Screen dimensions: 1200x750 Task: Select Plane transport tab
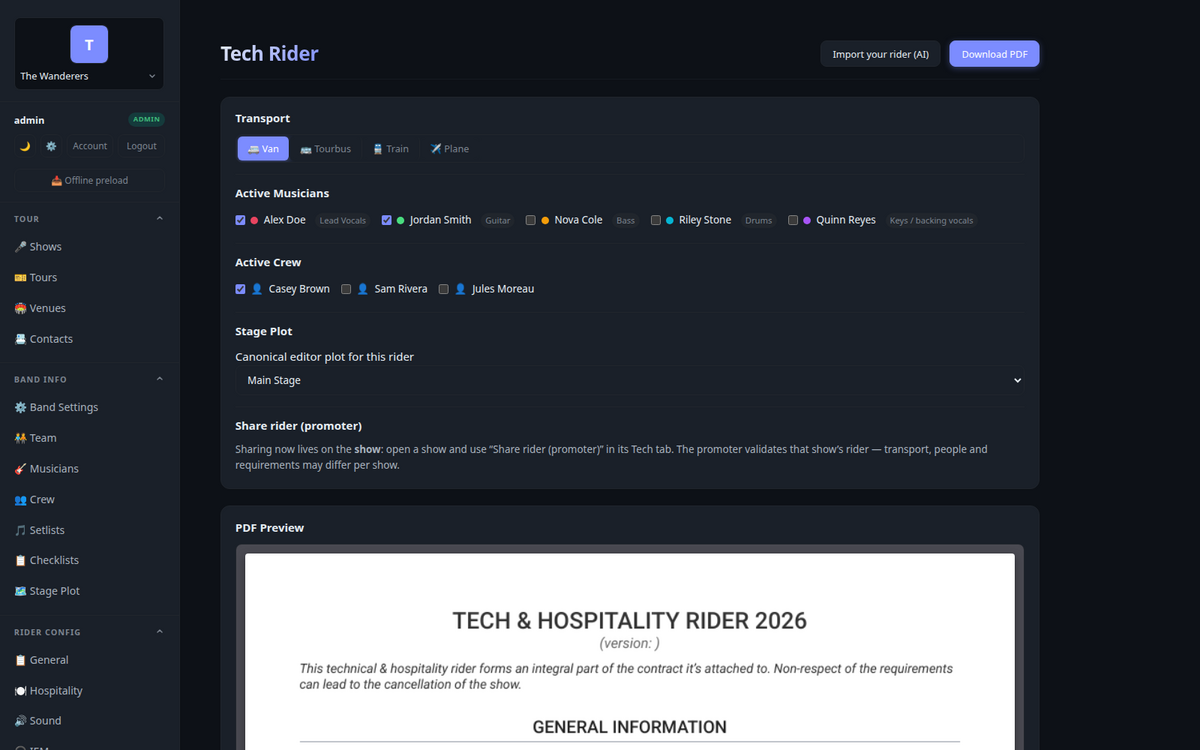click(450, 149)
